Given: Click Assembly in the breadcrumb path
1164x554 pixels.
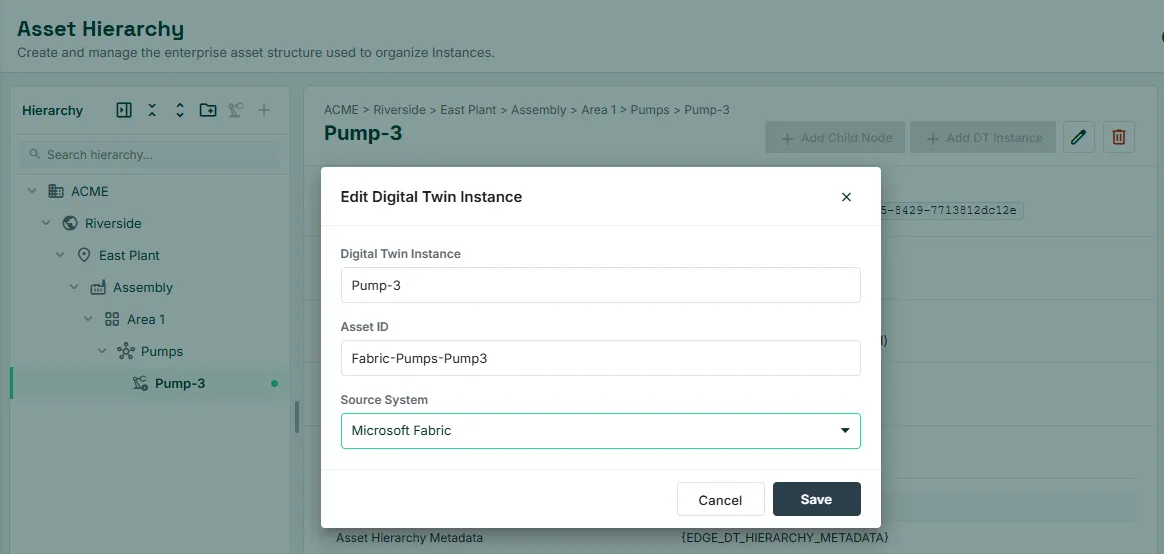Looking at the screenshot, I should [x=538, y=110].
